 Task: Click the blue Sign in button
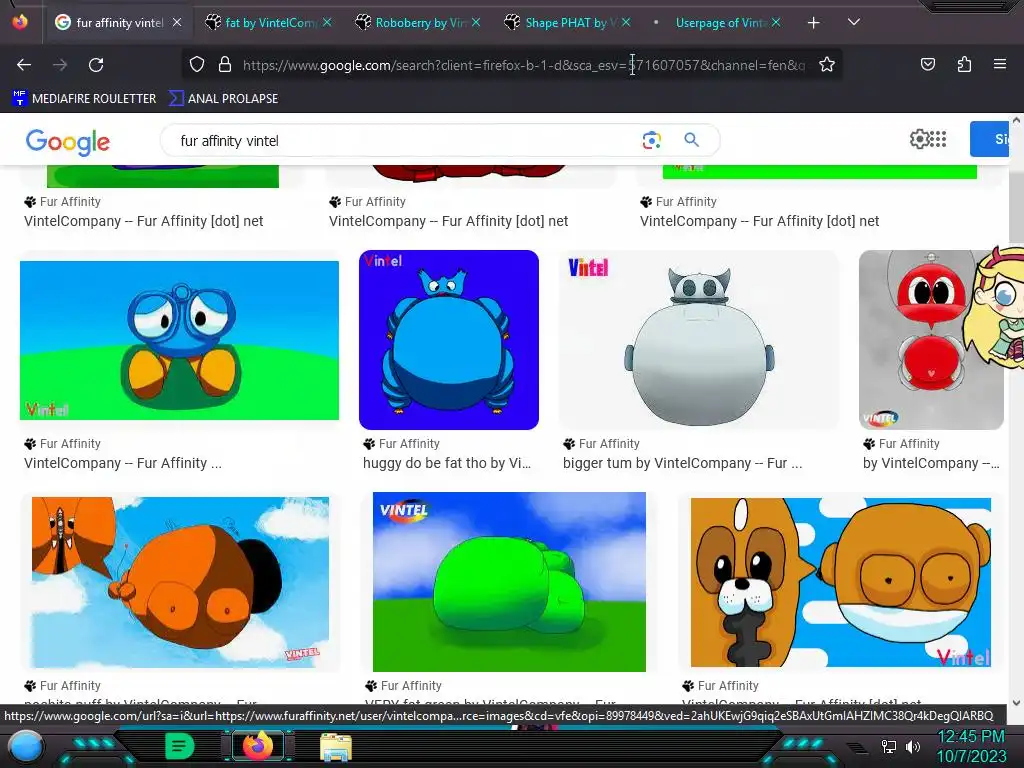pos(990,139)
